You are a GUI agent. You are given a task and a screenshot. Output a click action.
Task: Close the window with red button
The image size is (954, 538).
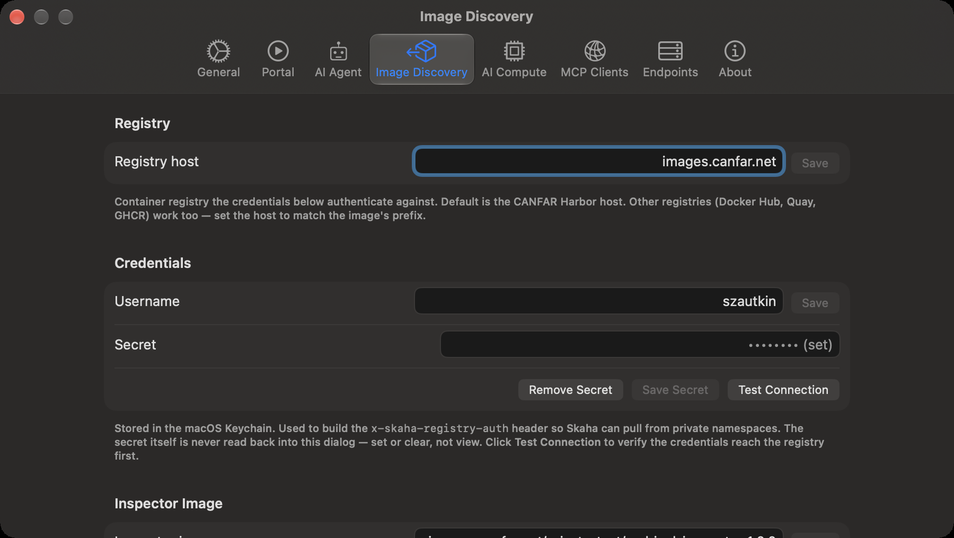tap(17, 17)
